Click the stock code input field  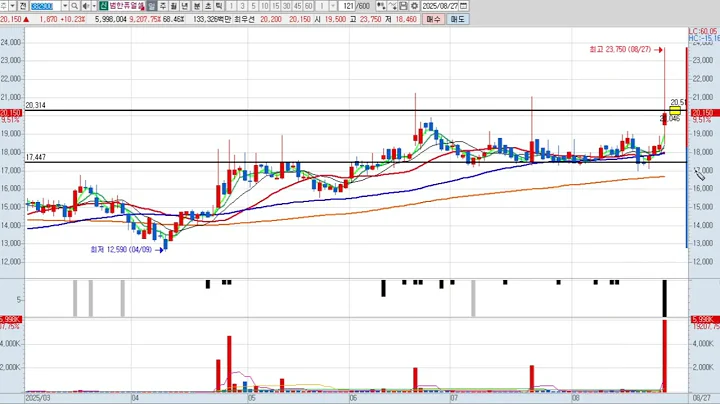45,6
